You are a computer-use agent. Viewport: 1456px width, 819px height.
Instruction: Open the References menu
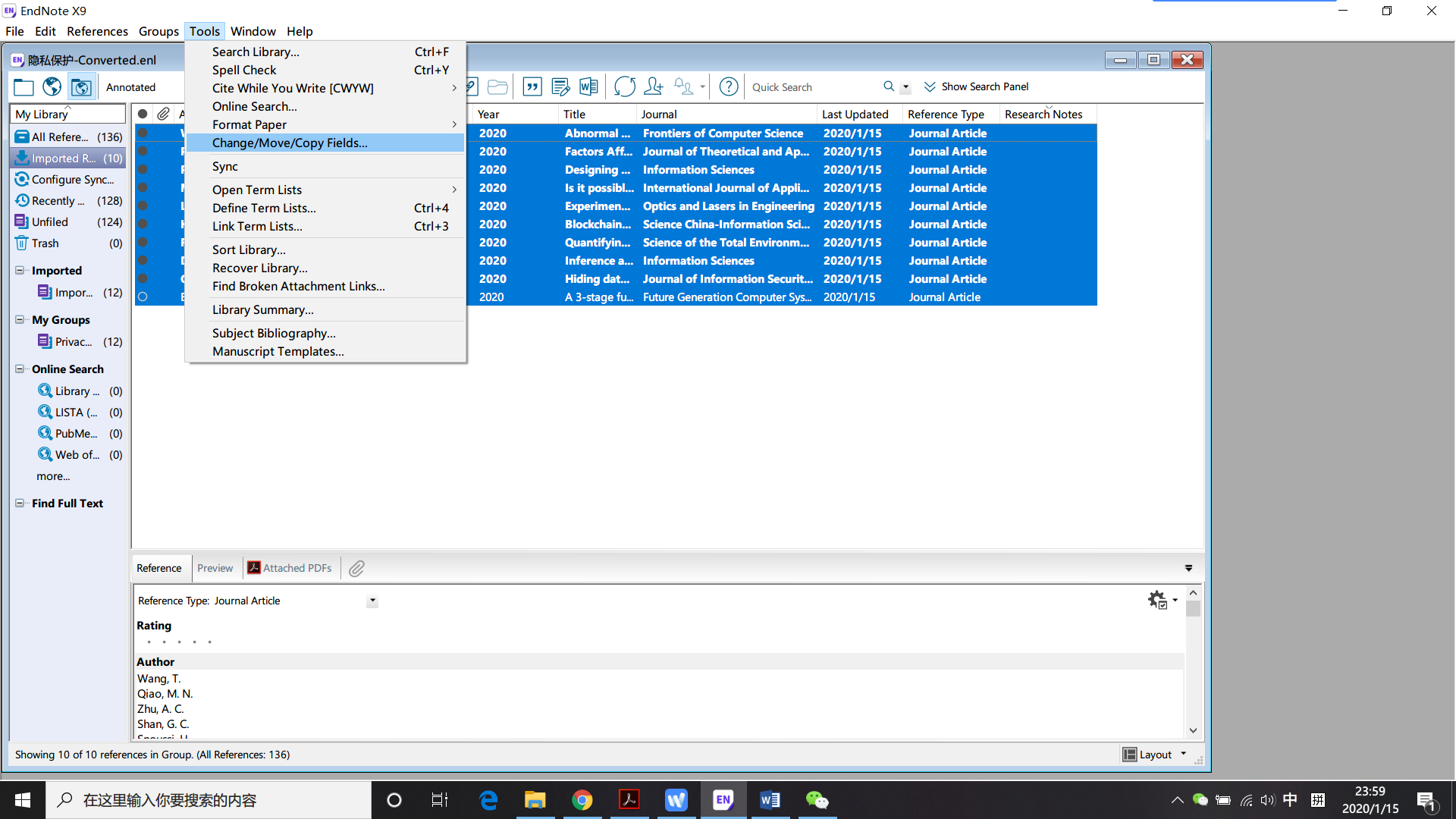97,31
